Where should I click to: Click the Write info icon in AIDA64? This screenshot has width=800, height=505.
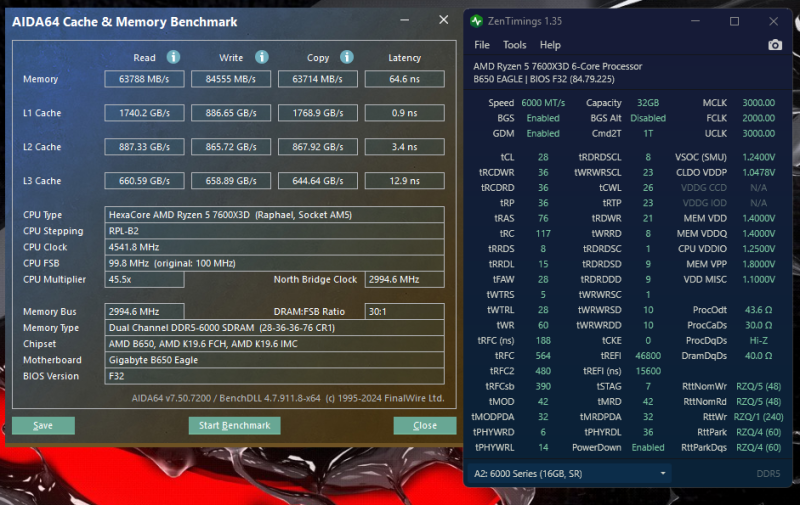[x=262, y=57]
